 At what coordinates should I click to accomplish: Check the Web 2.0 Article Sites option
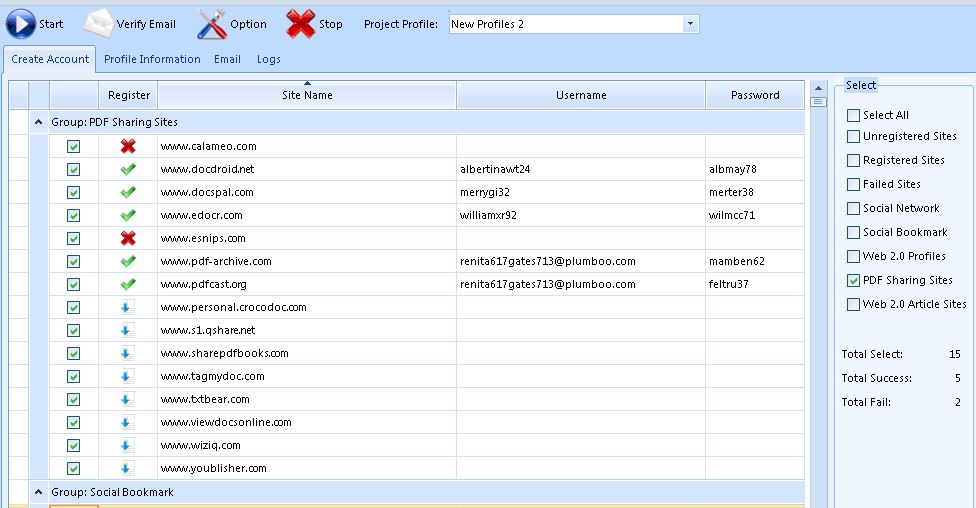tap(853, 304)
